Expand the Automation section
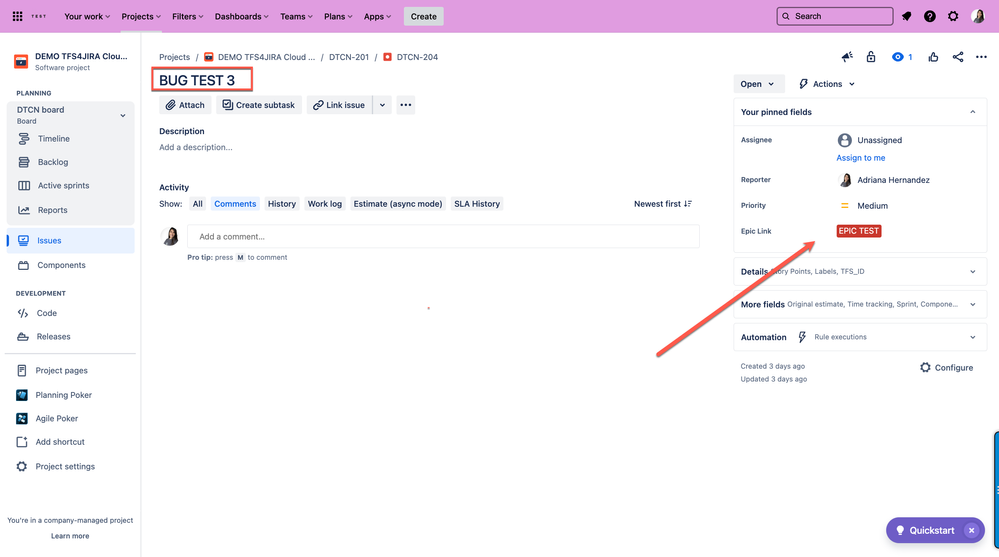This screenshot has width=999, height=557. [x=859, y=337]
